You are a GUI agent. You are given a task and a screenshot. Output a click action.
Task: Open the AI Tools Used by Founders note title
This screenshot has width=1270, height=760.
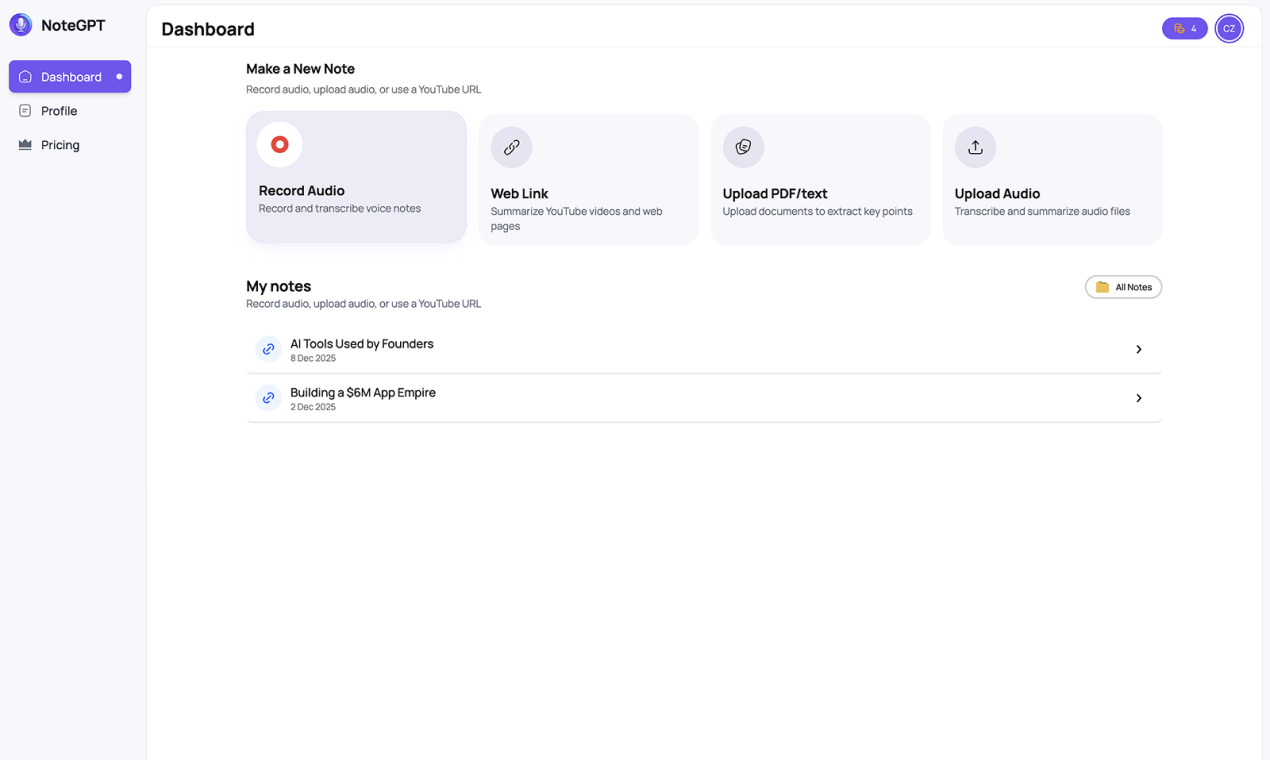pos(362,344)
